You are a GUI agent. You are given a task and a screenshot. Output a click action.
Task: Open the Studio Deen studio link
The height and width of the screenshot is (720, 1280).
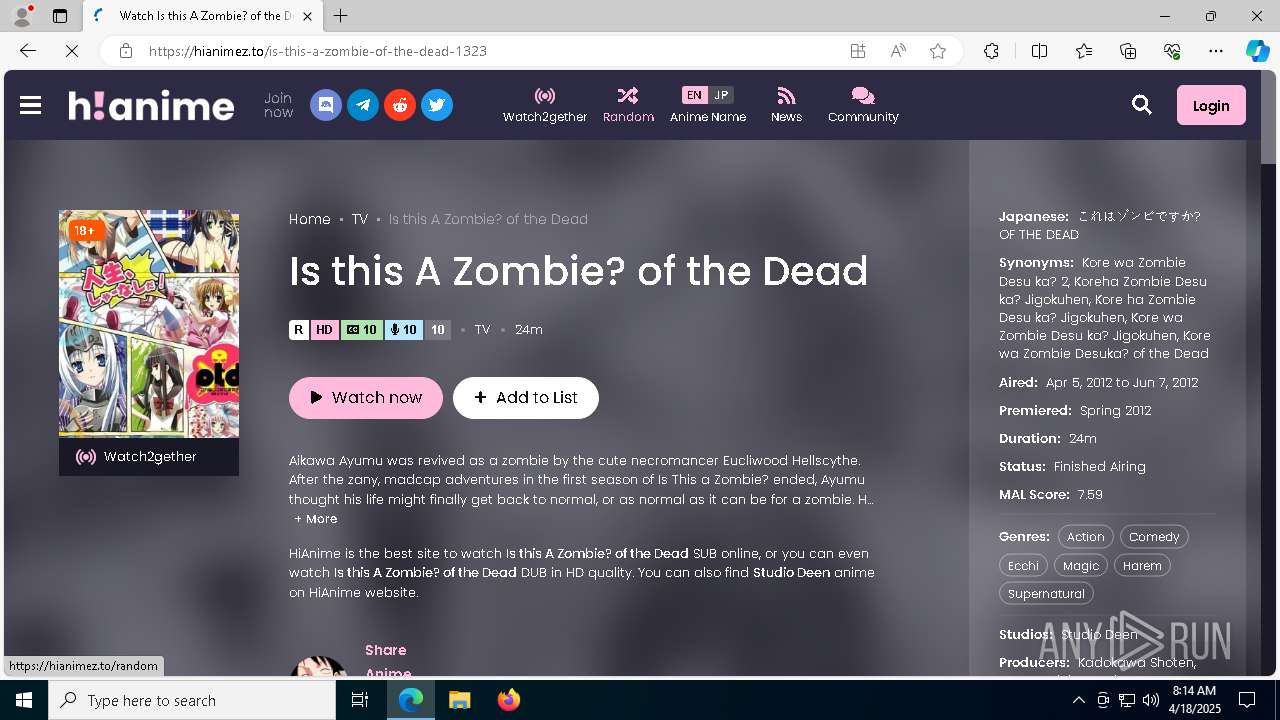pos(1099,634)
